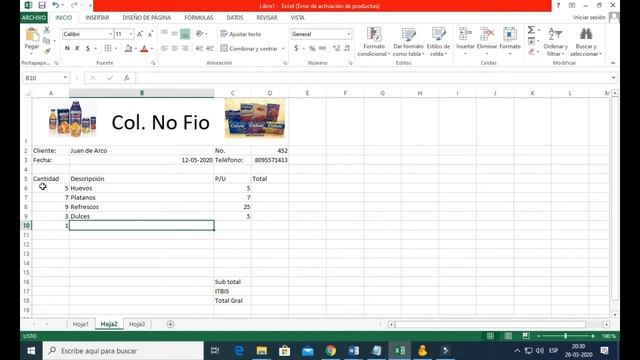Click the Format Painter brush icon

pyautogui.click(x=47, y=51)
